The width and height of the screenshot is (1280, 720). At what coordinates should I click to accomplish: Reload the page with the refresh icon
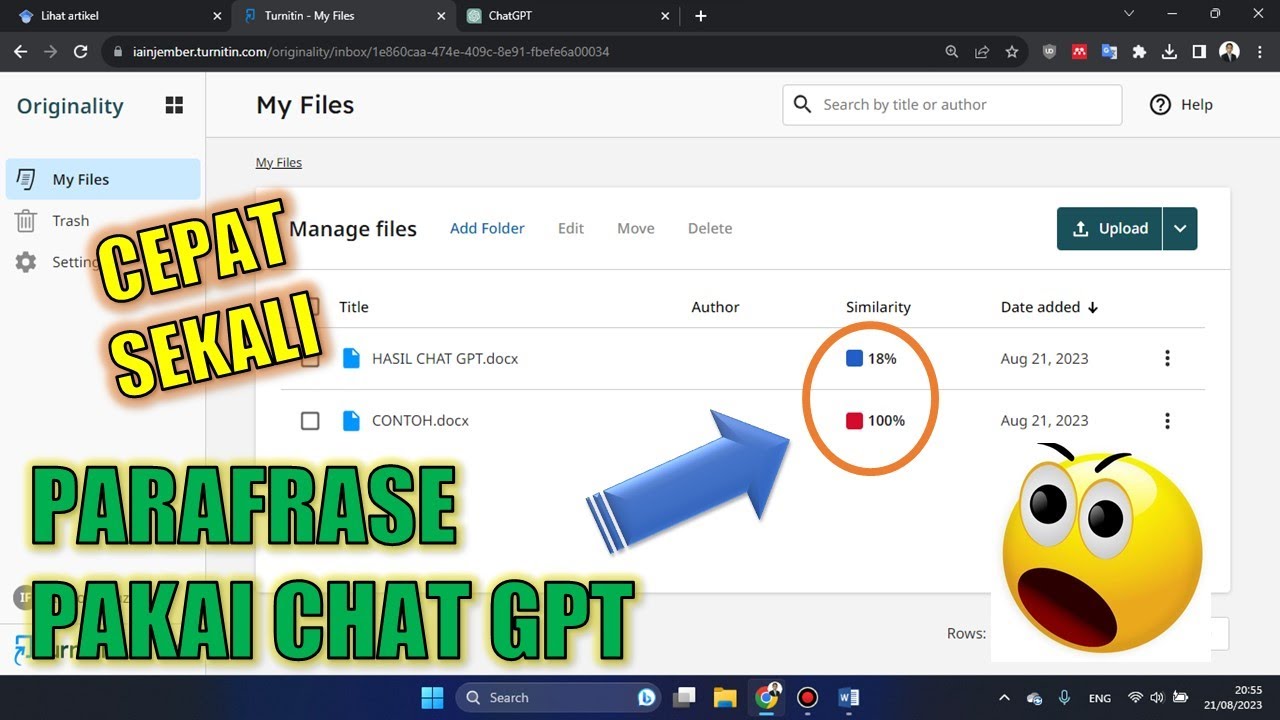pyautogui.click(x=82, y=52)
